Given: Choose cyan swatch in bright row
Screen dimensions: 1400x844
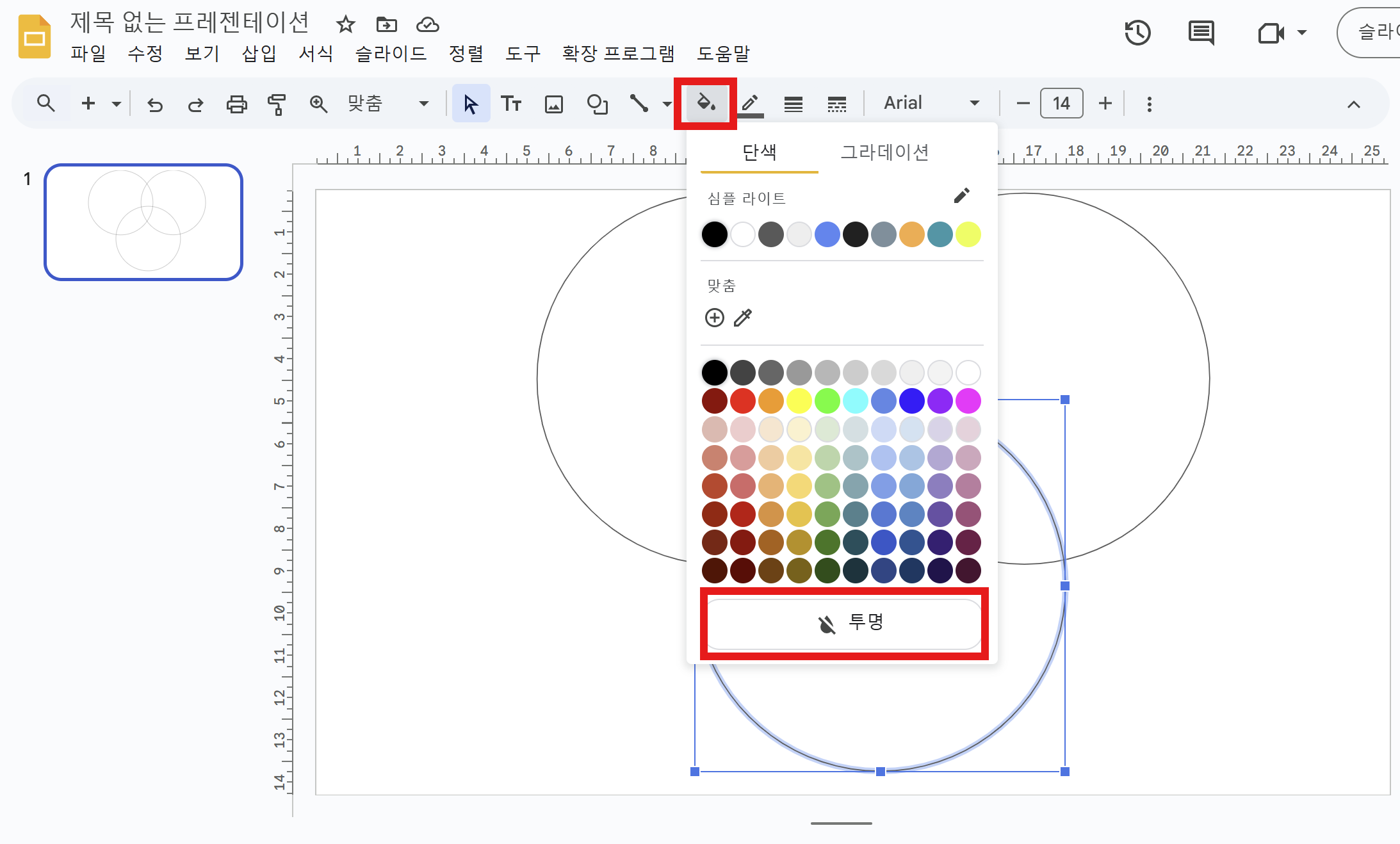Looking at the screenshot, I should (856, 401).
